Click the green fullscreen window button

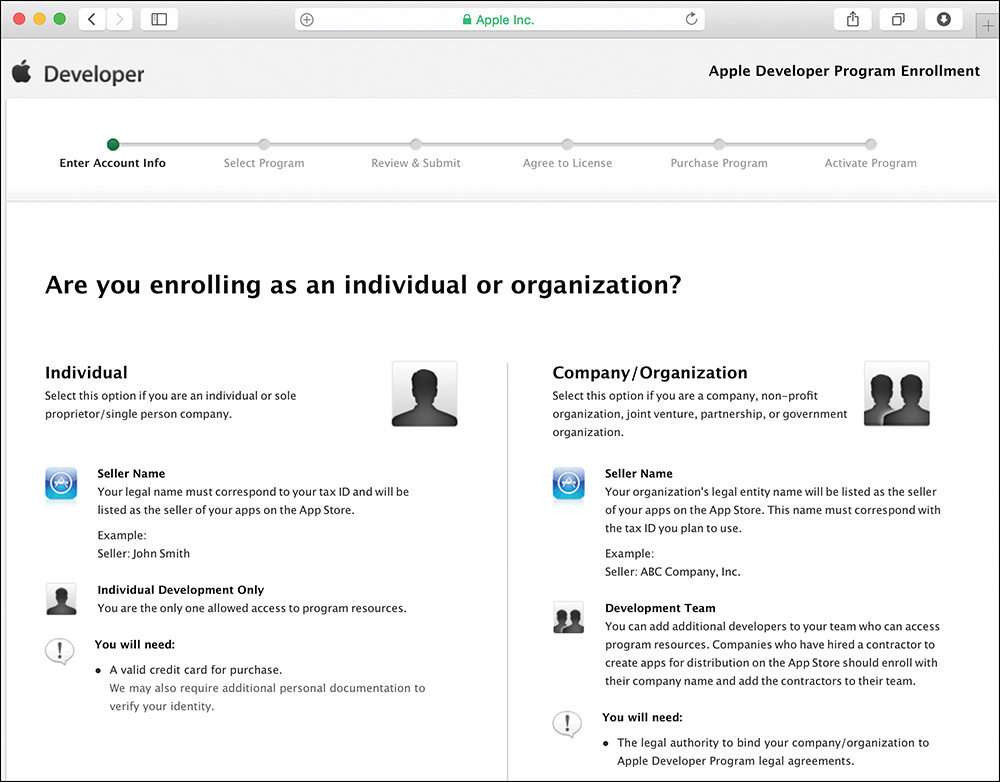pyautogui.click(x=59, y=19)
